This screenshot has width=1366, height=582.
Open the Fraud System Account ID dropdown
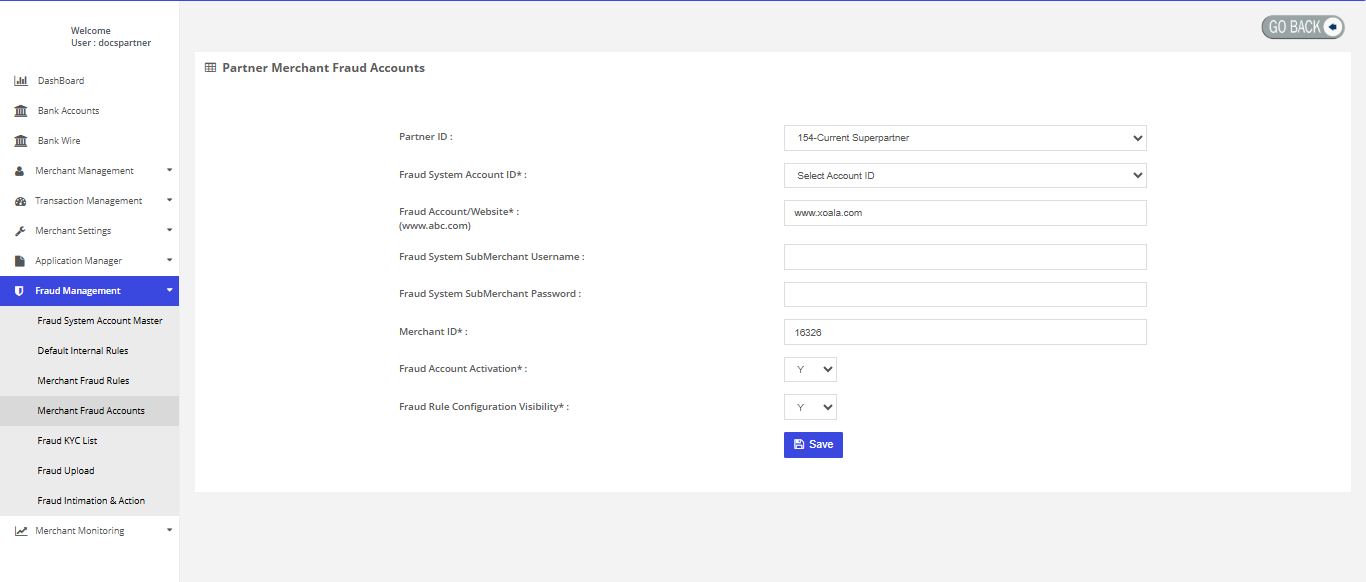pos(964,176)
